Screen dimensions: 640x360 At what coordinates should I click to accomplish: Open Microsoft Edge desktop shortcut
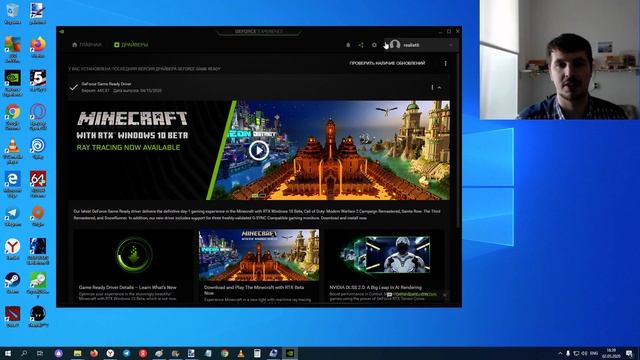tap(12, 184)
